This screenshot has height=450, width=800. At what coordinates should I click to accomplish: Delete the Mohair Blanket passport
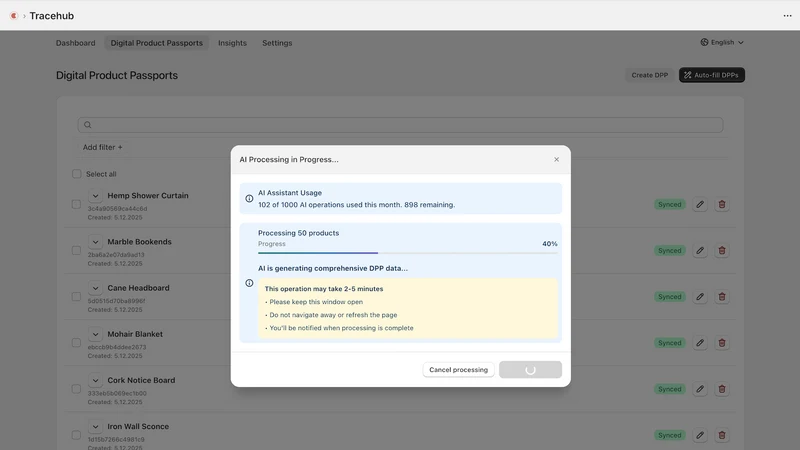click(x=721, y=343)
